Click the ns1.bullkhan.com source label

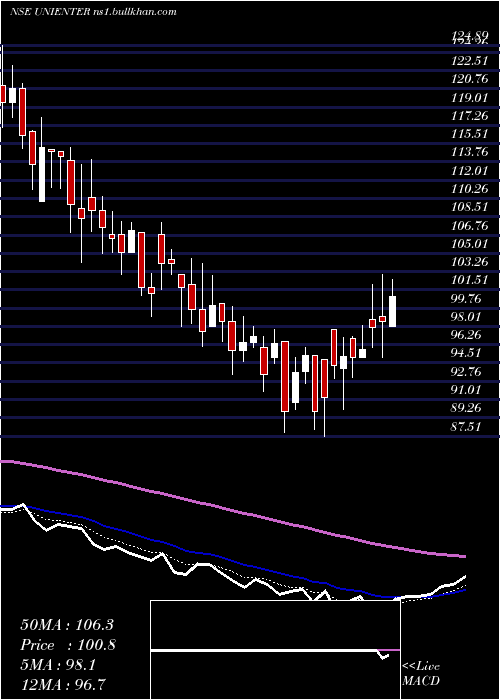pyautogui.click(x=135, y=12)
